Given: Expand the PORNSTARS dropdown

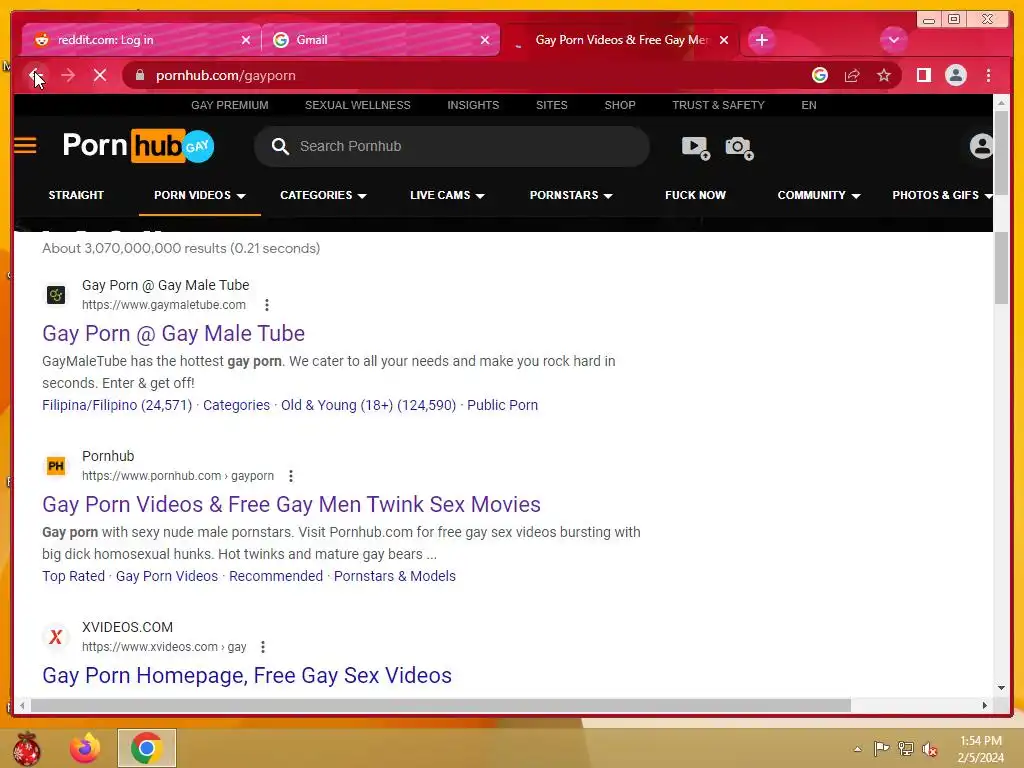Looking at the screenshot, I should tap(571, 195).
